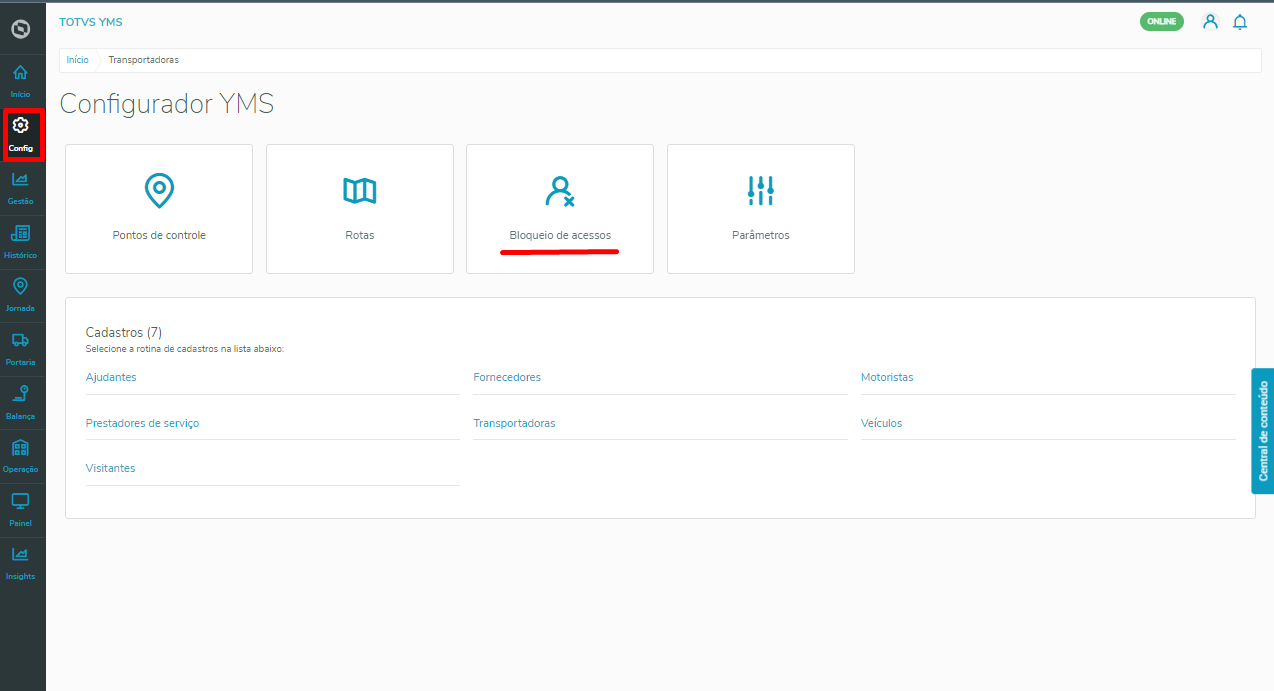Open Operação in the sidebar
Image resolution: width=1274 pixels, height=691 pixels.
20,456
